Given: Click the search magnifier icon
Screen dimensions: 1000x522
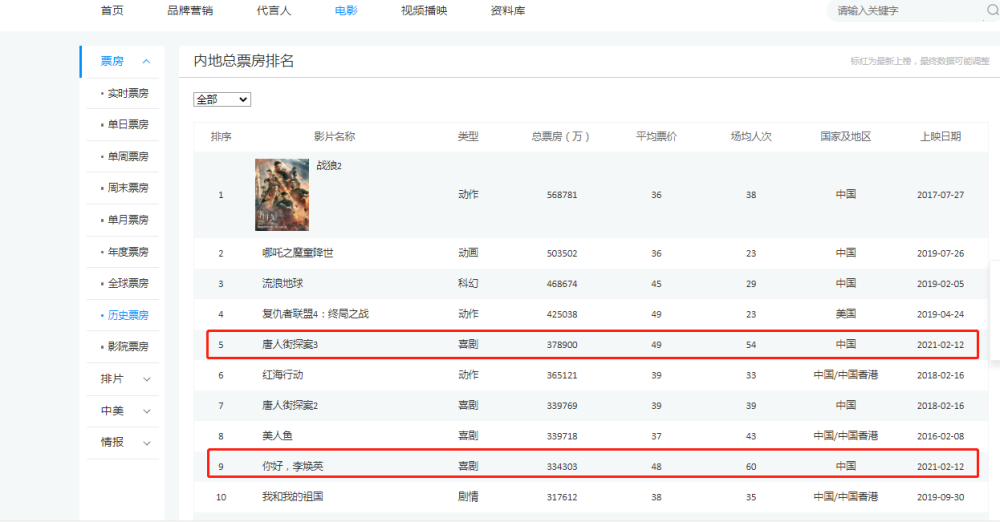Looking at the screenshot, I should (x=992, y=10).
